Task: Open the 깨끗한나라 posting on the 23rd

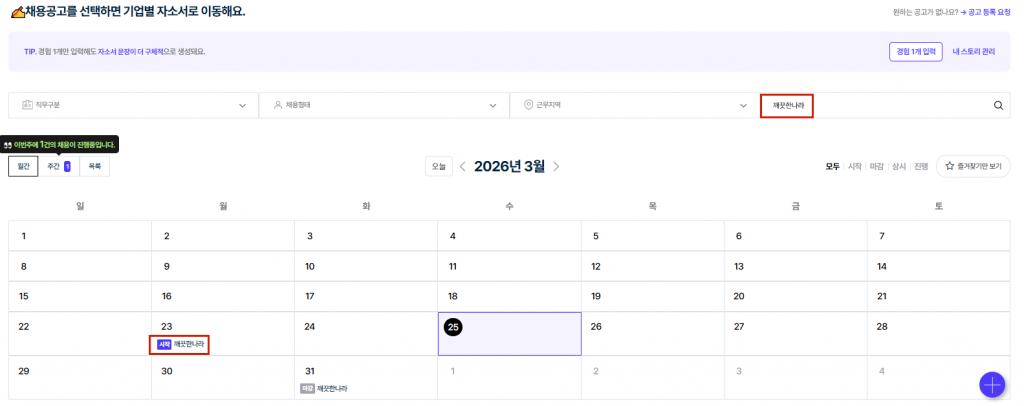Action: pyautogui.click(x=183, y=344)
